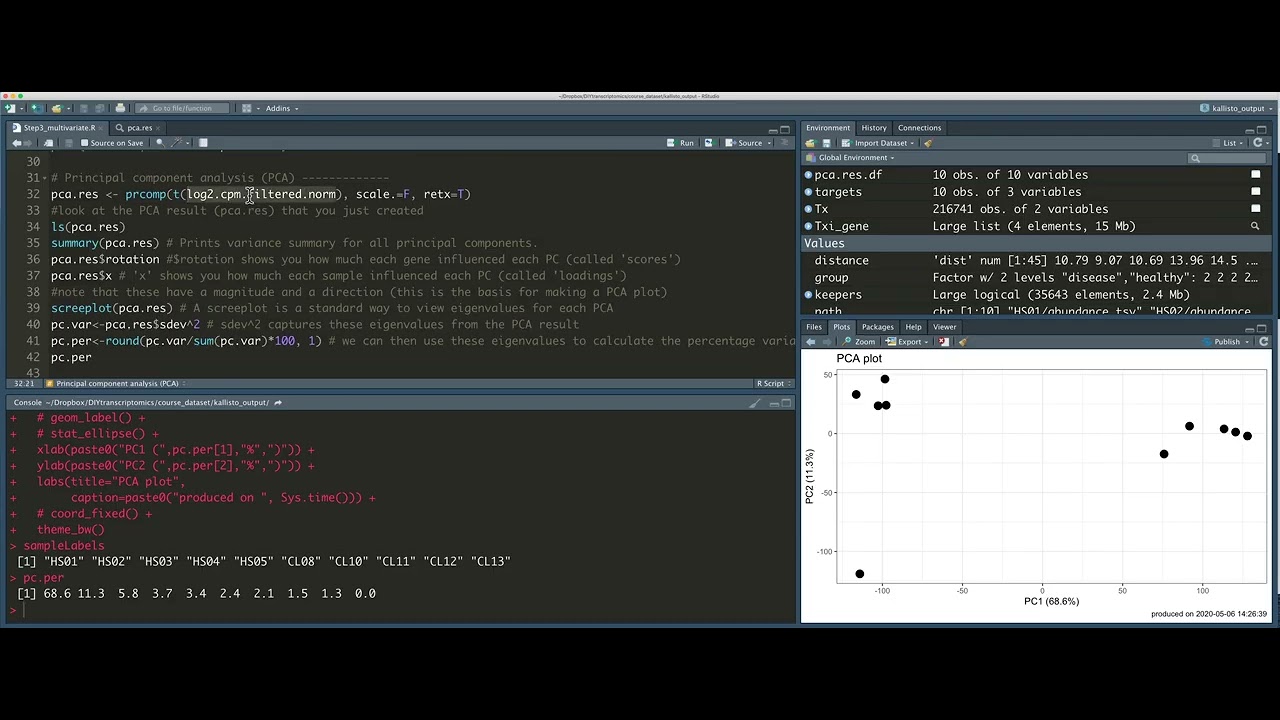Open Tx data table view icon

[x=1255, y=209]
